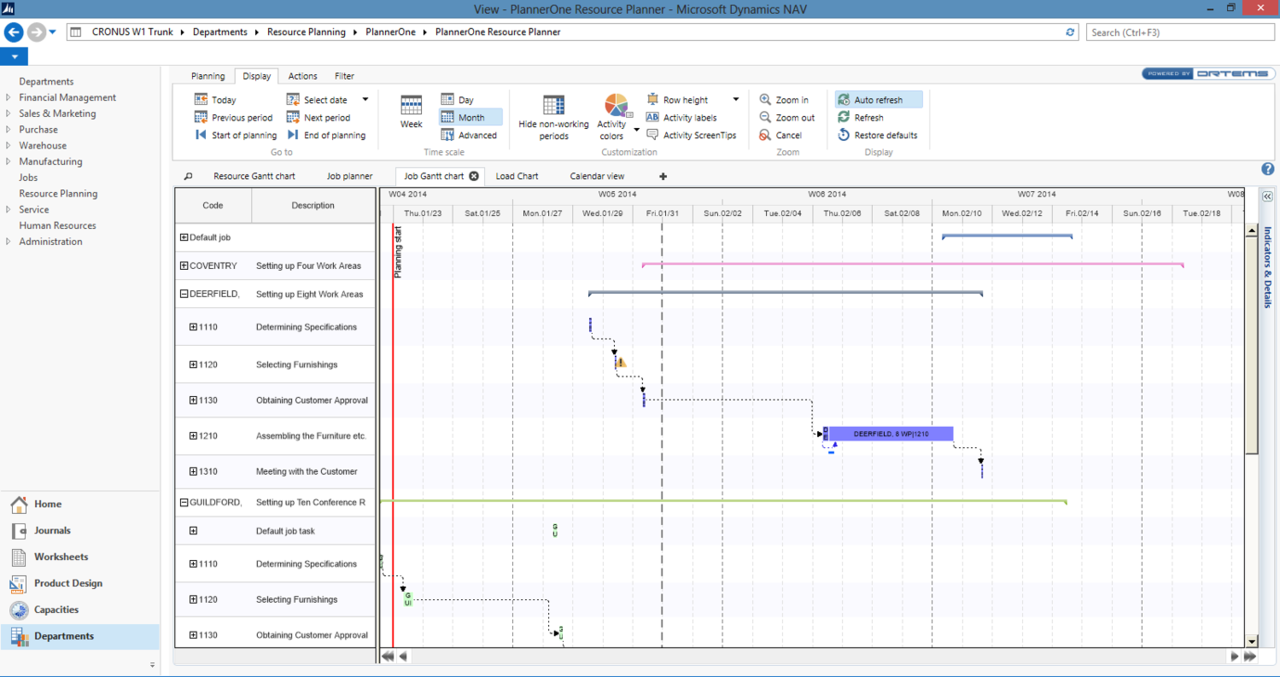1280x677 pixels.
Task: Switch to the Actions ribbon tab
Action: [302, 76]
